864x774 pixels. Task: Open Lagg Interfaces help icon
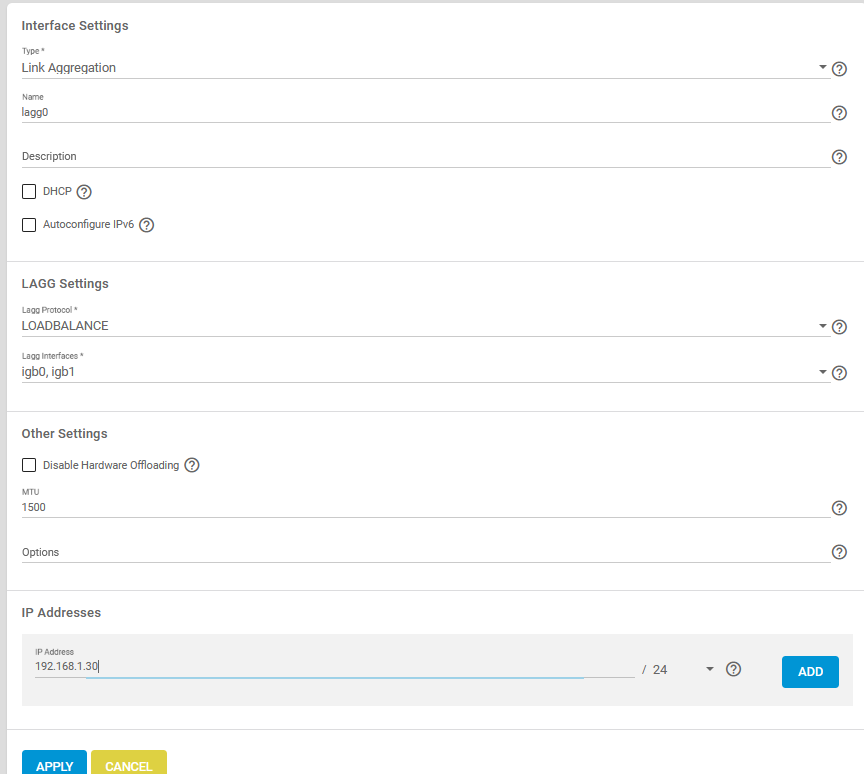coord(839,373)
